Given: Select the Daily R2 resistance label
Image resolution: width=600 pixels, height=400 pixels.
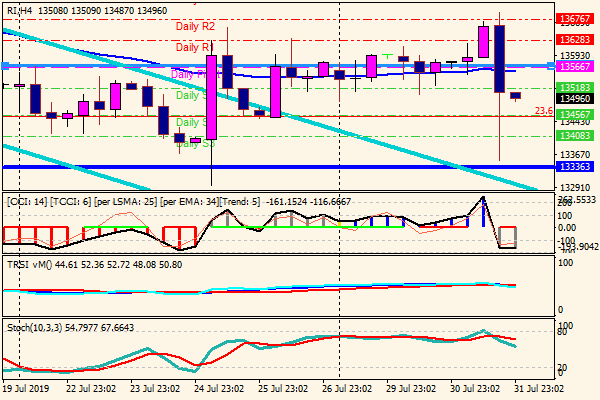Looking at the screenshot, I should click(x=194, y=25).
